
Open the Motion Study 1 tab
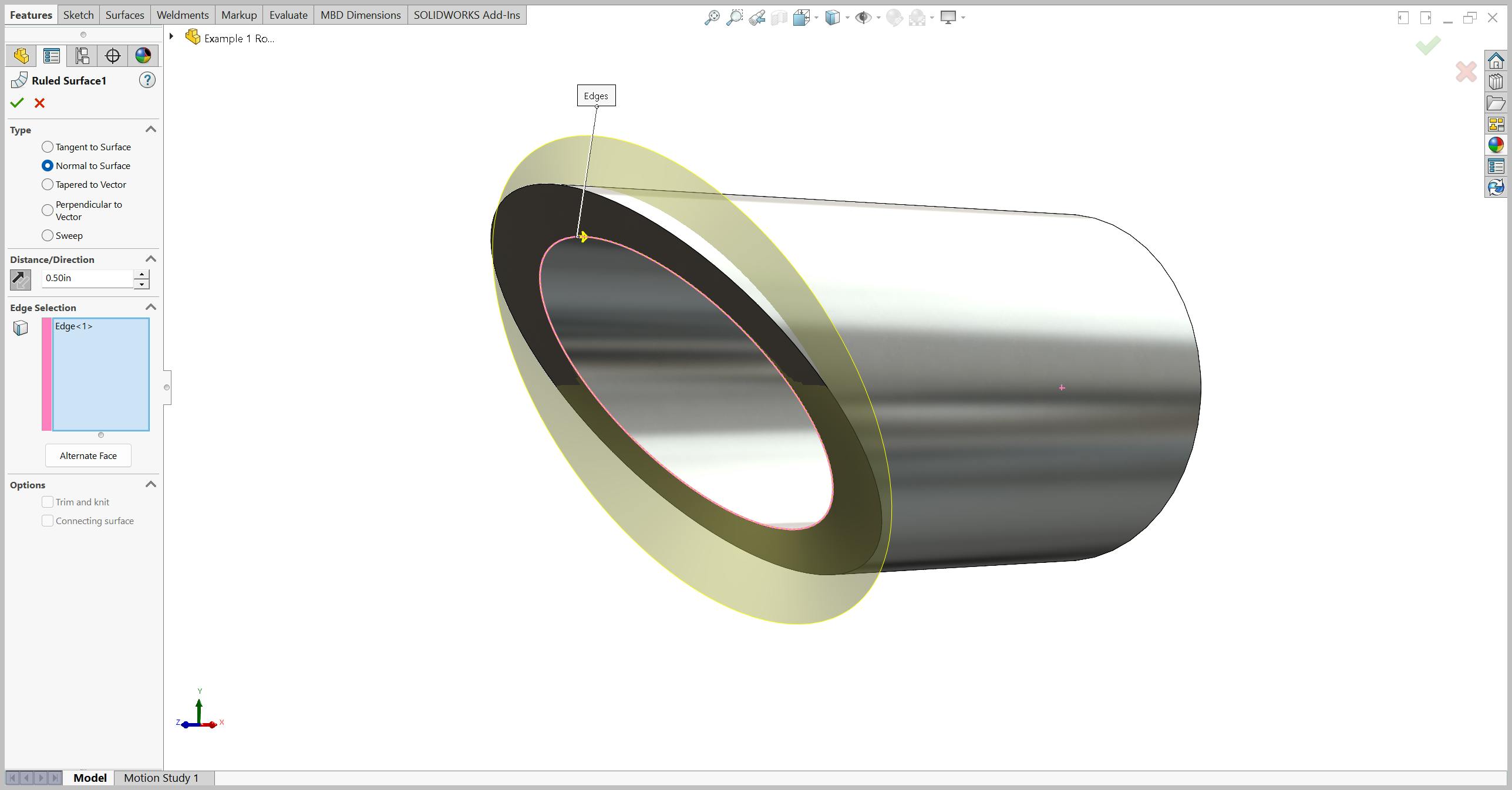(160, 778)
